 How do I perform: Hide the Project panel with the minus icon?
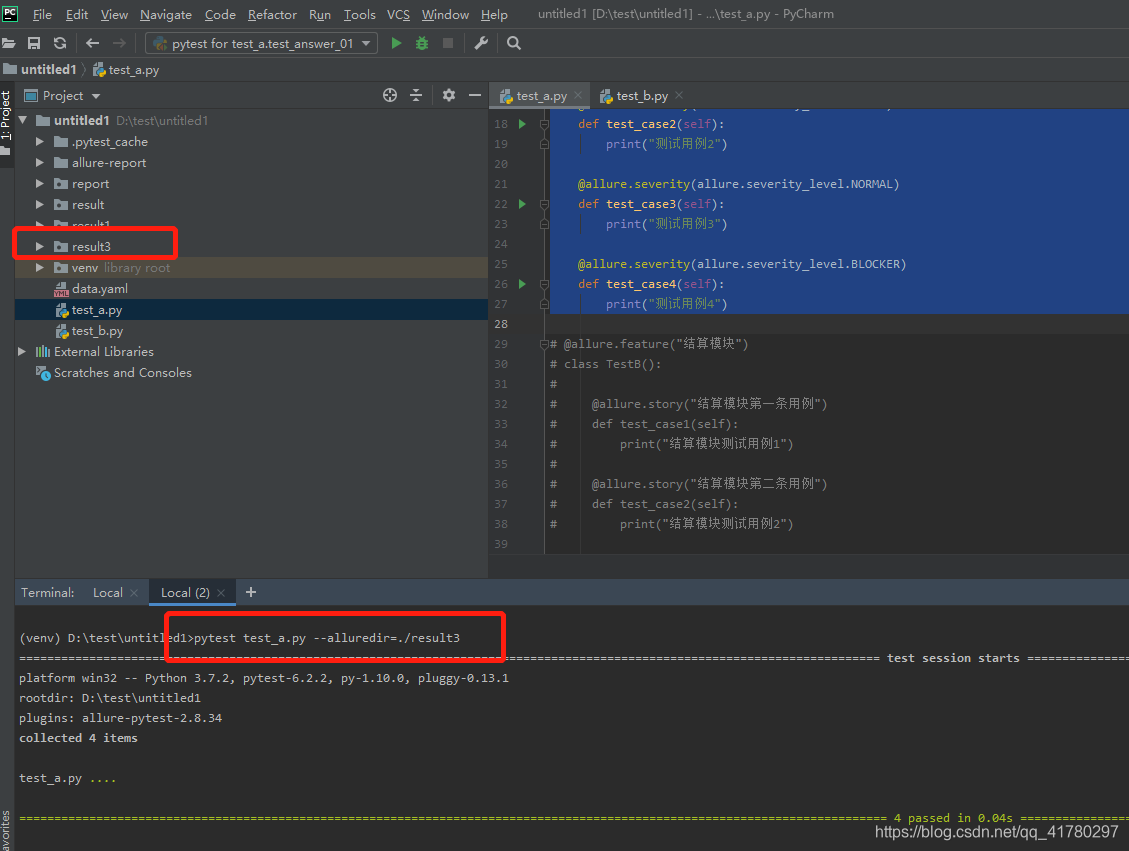(x=474, y=95)
